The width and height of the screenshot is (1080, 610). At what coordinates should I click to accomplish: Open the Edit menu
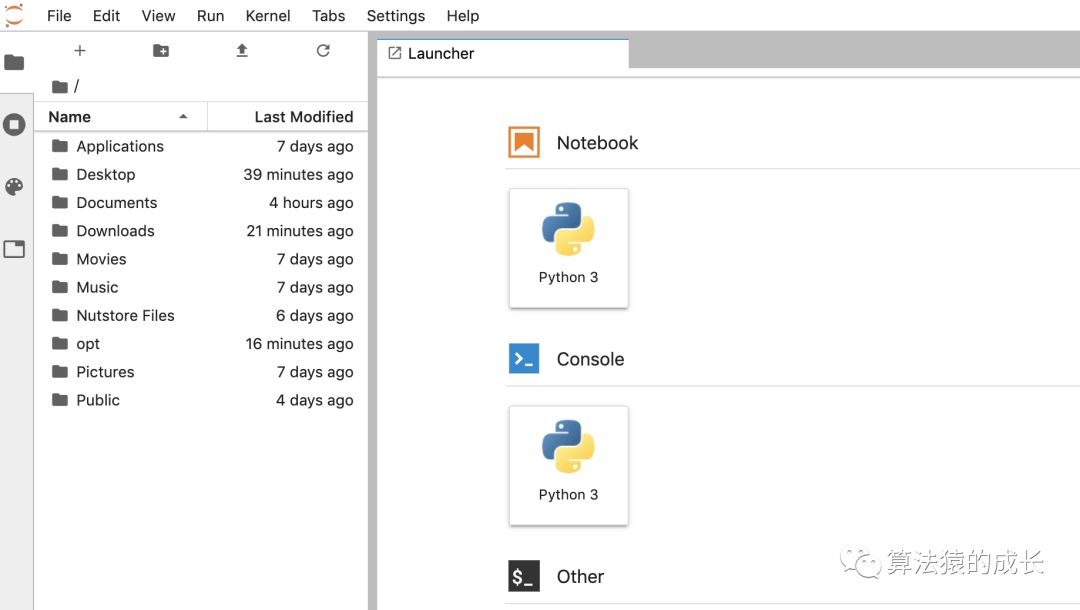click(x=106, y=16)
